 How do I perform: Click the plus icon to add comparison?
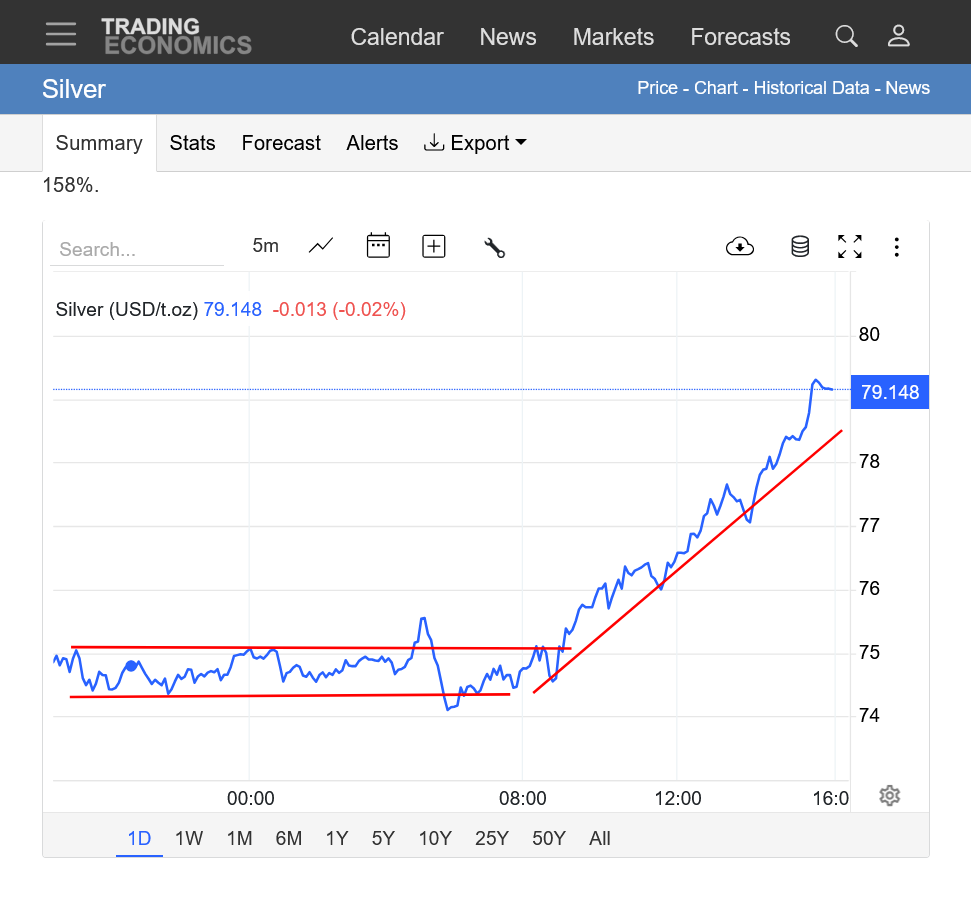434,247
